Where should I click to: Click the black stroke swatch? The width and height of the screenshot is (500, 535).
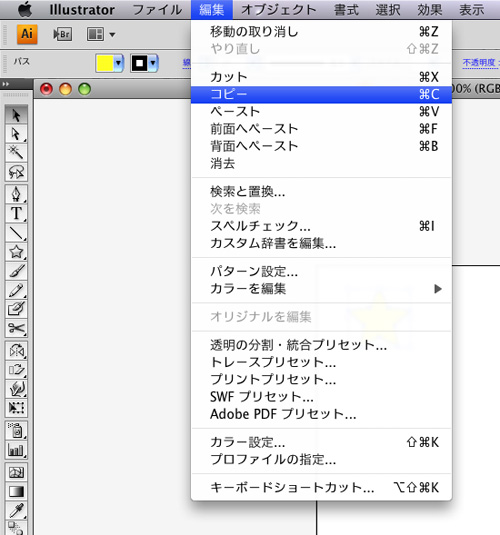139,63
